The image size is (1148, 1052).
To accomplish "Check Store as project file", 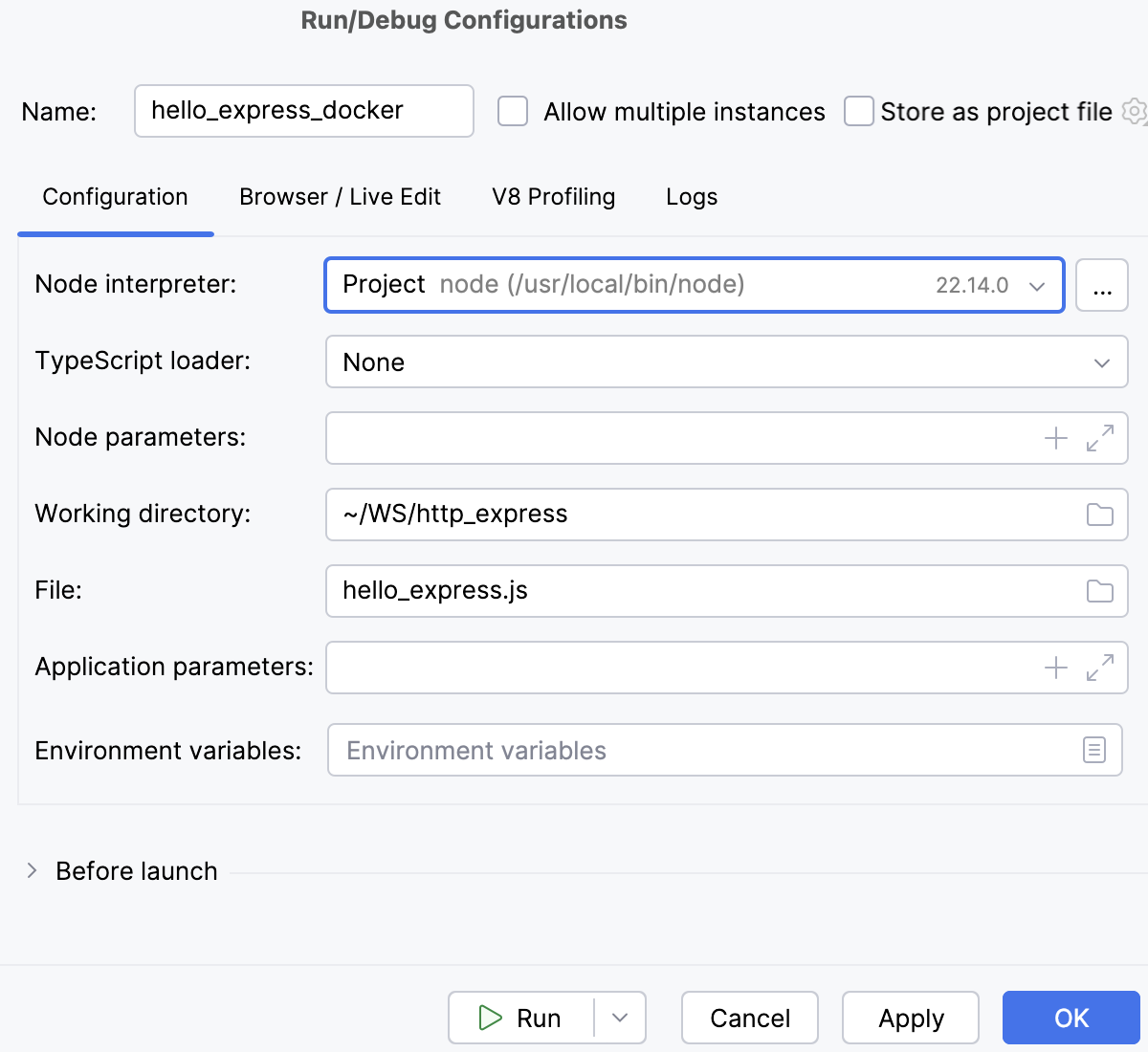I will coord(858,111).
